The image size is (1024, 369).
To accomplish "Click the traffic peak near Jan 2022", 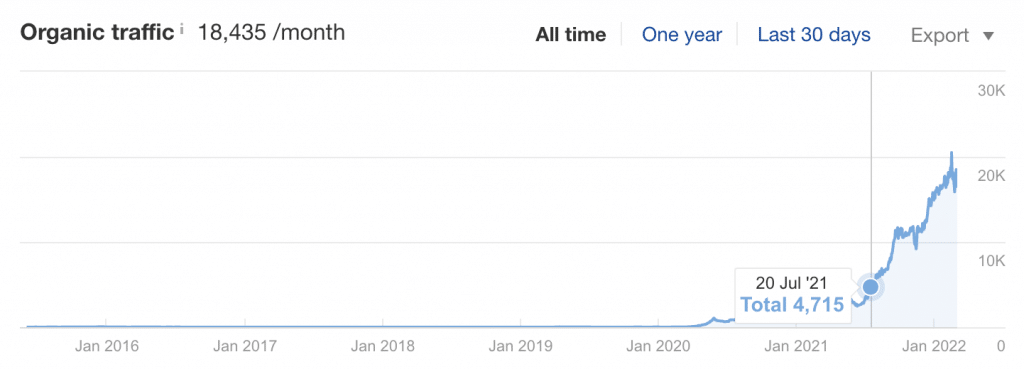I will tap(952, 153).
